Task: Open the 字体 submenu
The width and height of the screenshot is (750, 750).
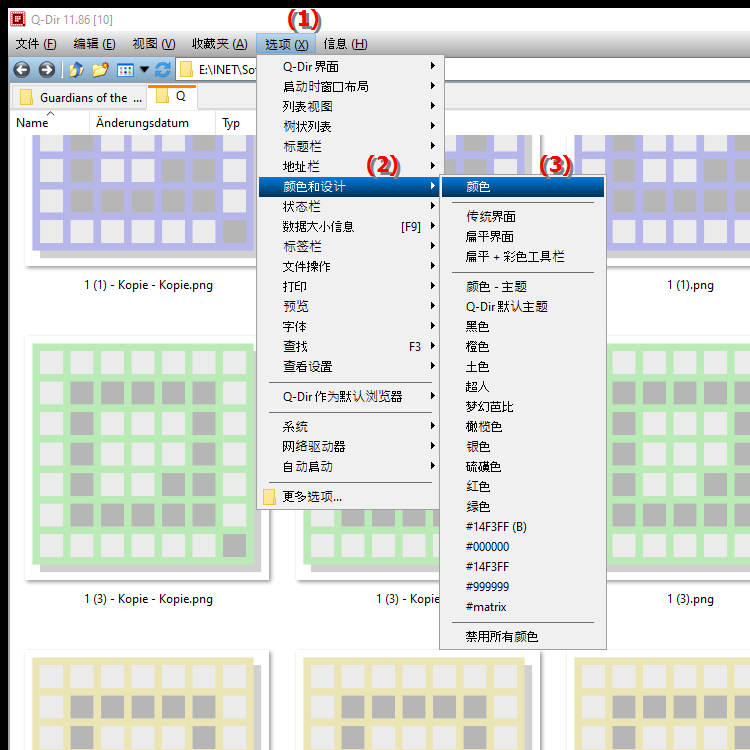Action: [348, 327]
